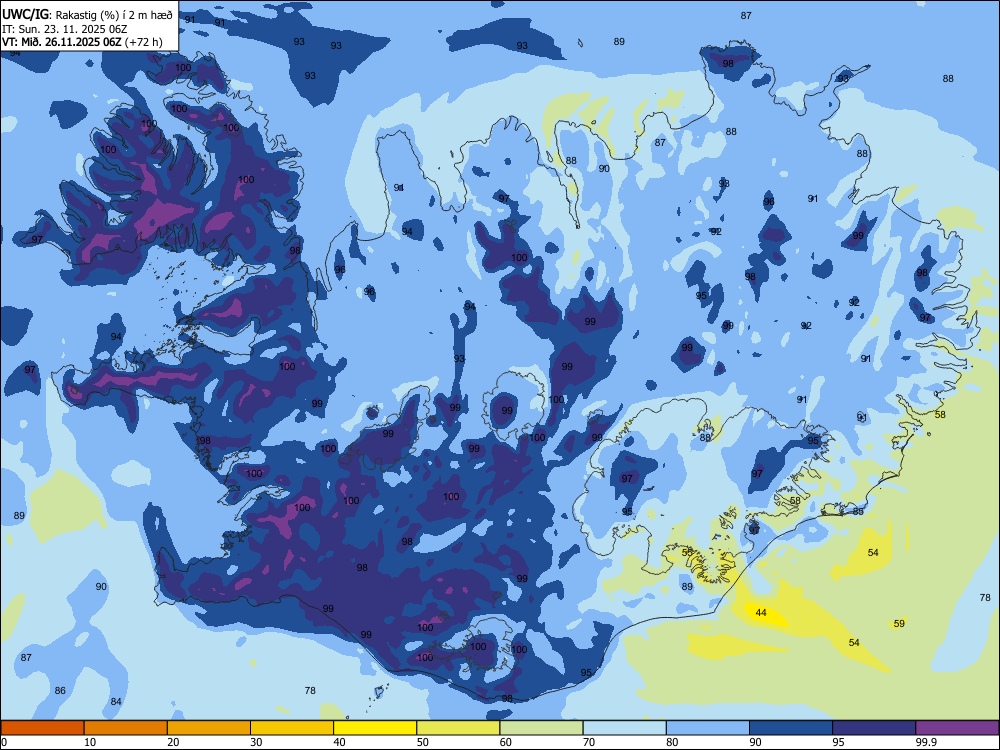Select the orange 10–20 legend color band
Viewport: 1000px width, 750px height.
126,728
